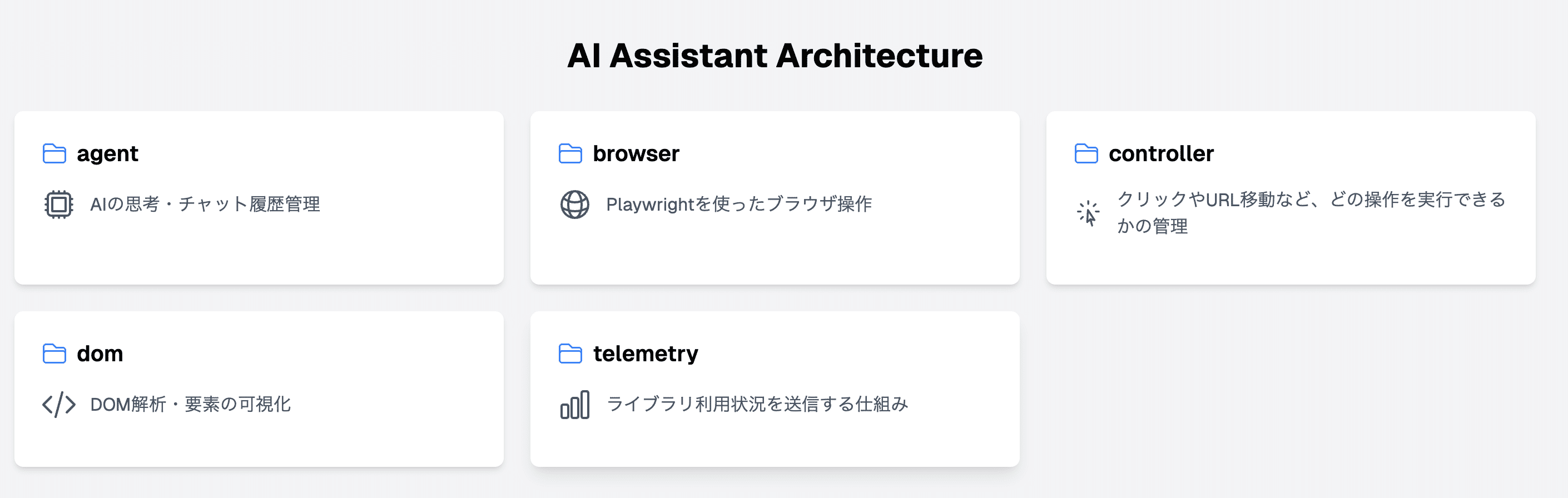Click the globe icon in browser card
The image size is (1568, 498).
coord(574,205)
